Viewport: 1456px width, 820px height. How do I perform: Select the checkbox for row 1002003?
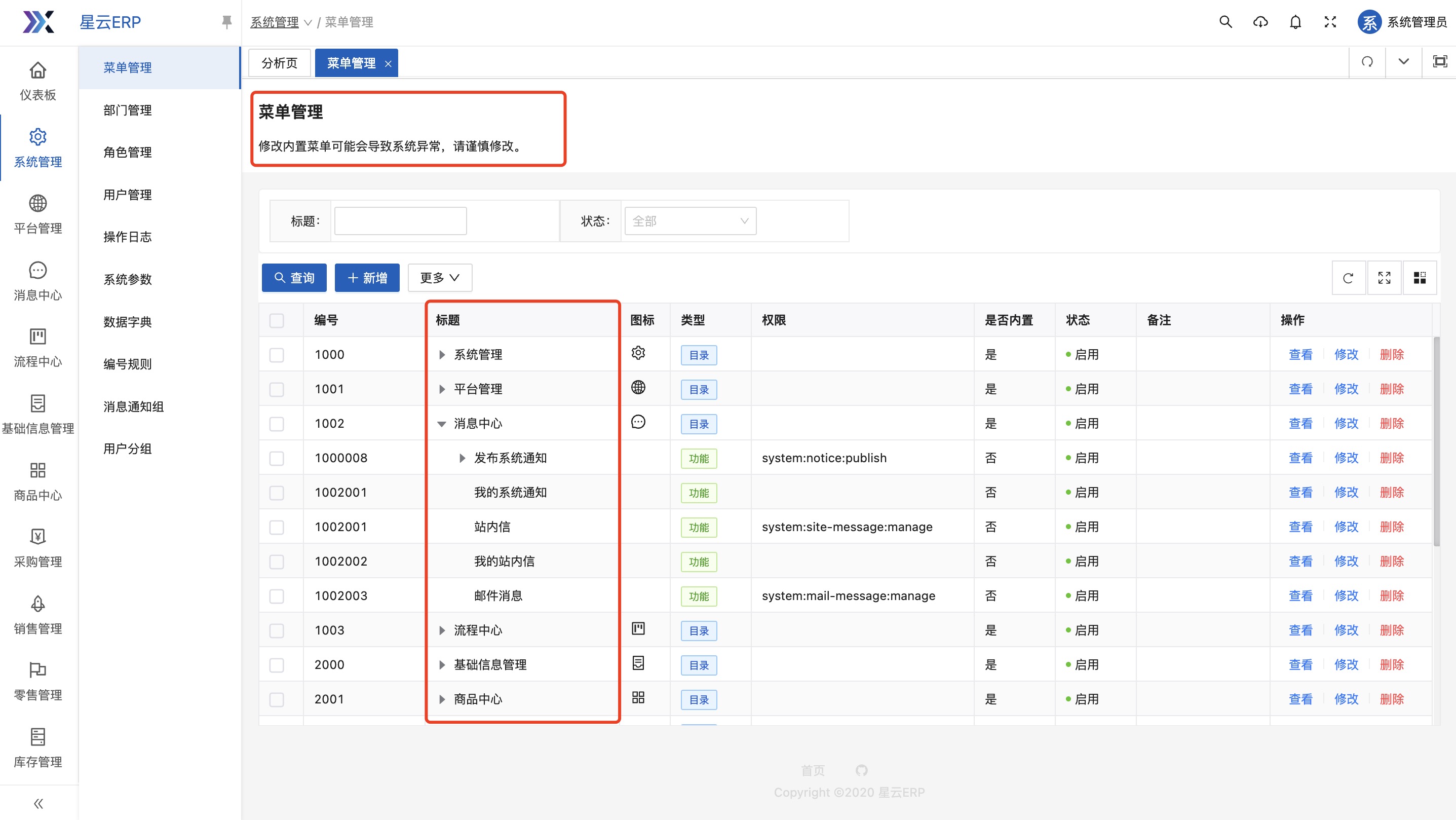[277, 596]
